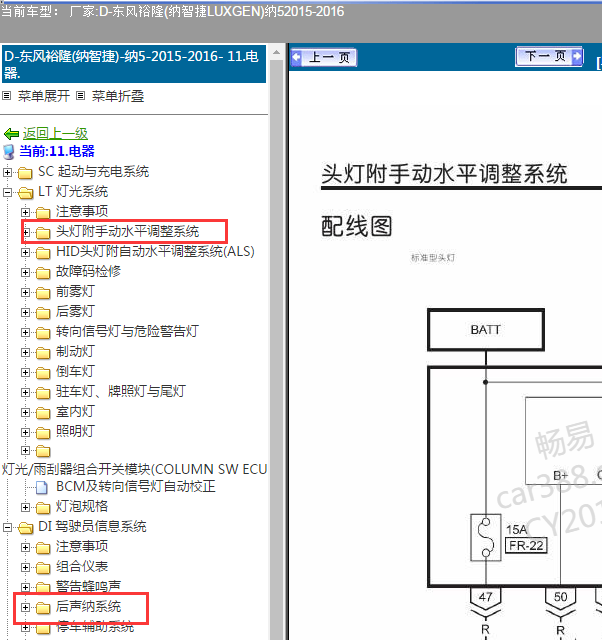
Task: Expand all menus via 菜单展开
Action: click(44, 96)
